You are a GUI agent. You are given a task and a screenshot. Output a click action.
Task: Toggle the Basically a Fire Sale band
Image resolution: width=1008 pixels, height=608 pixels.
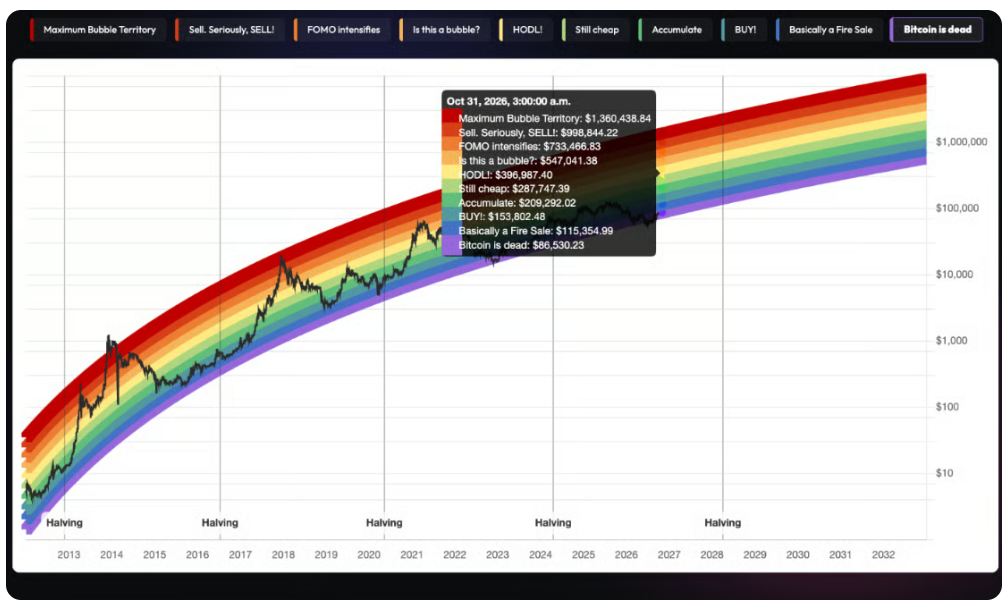(829, 30)
